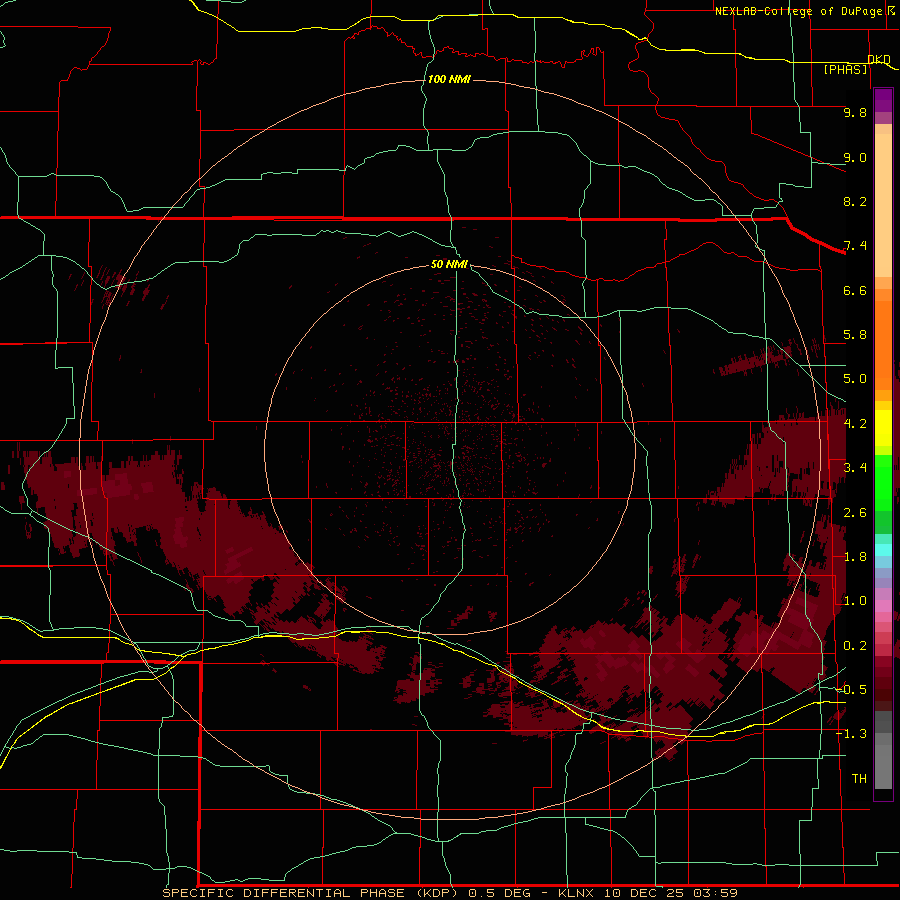Click the 6.6 scale value

tap(855, 290)
